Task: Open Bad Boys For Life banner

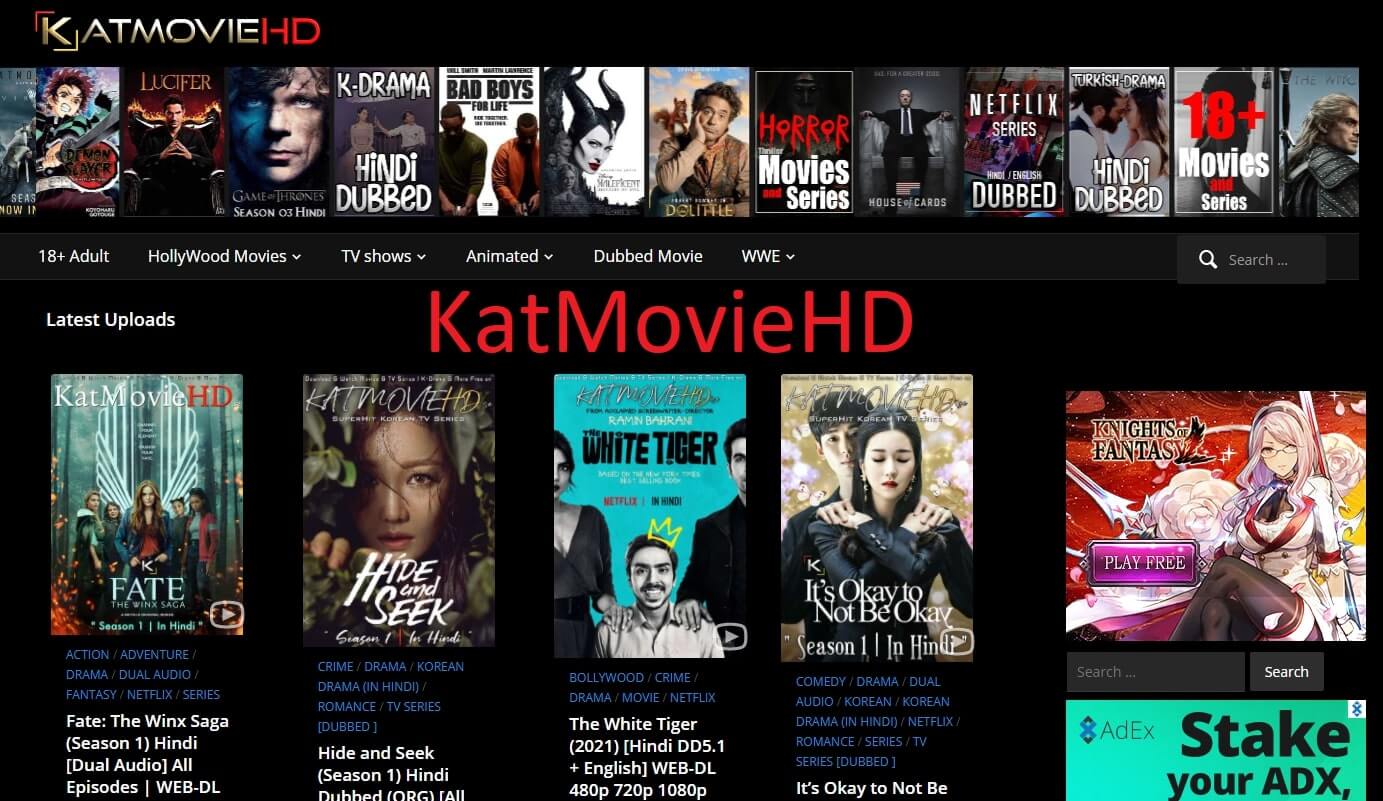Action: coord(489,141)
